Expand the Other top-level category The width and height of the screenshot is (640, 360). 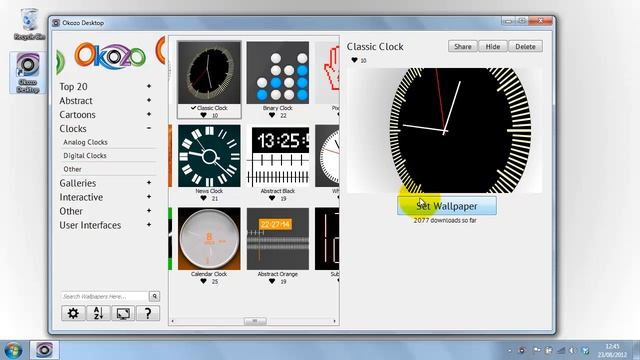click(149, 211)
